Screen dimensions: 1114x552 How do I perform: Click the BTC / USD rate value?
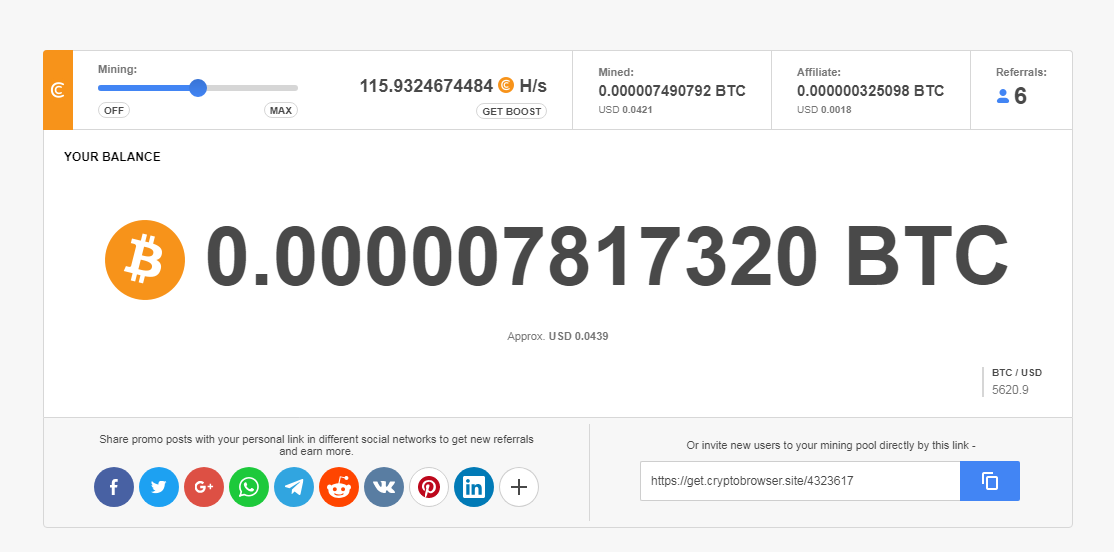coord(1010,390)
